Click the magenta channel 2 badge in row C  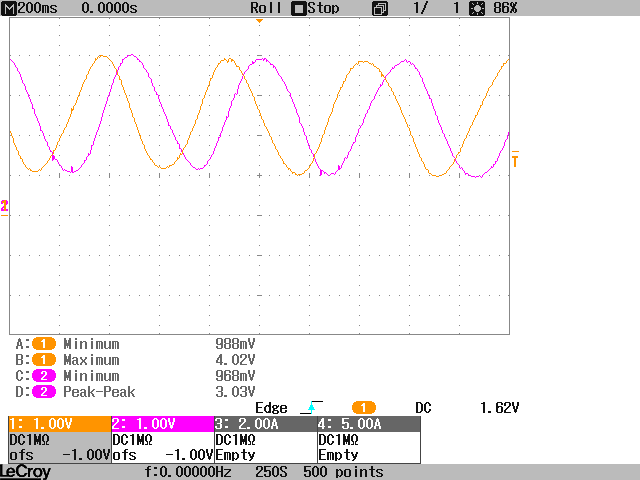point(44,376)
